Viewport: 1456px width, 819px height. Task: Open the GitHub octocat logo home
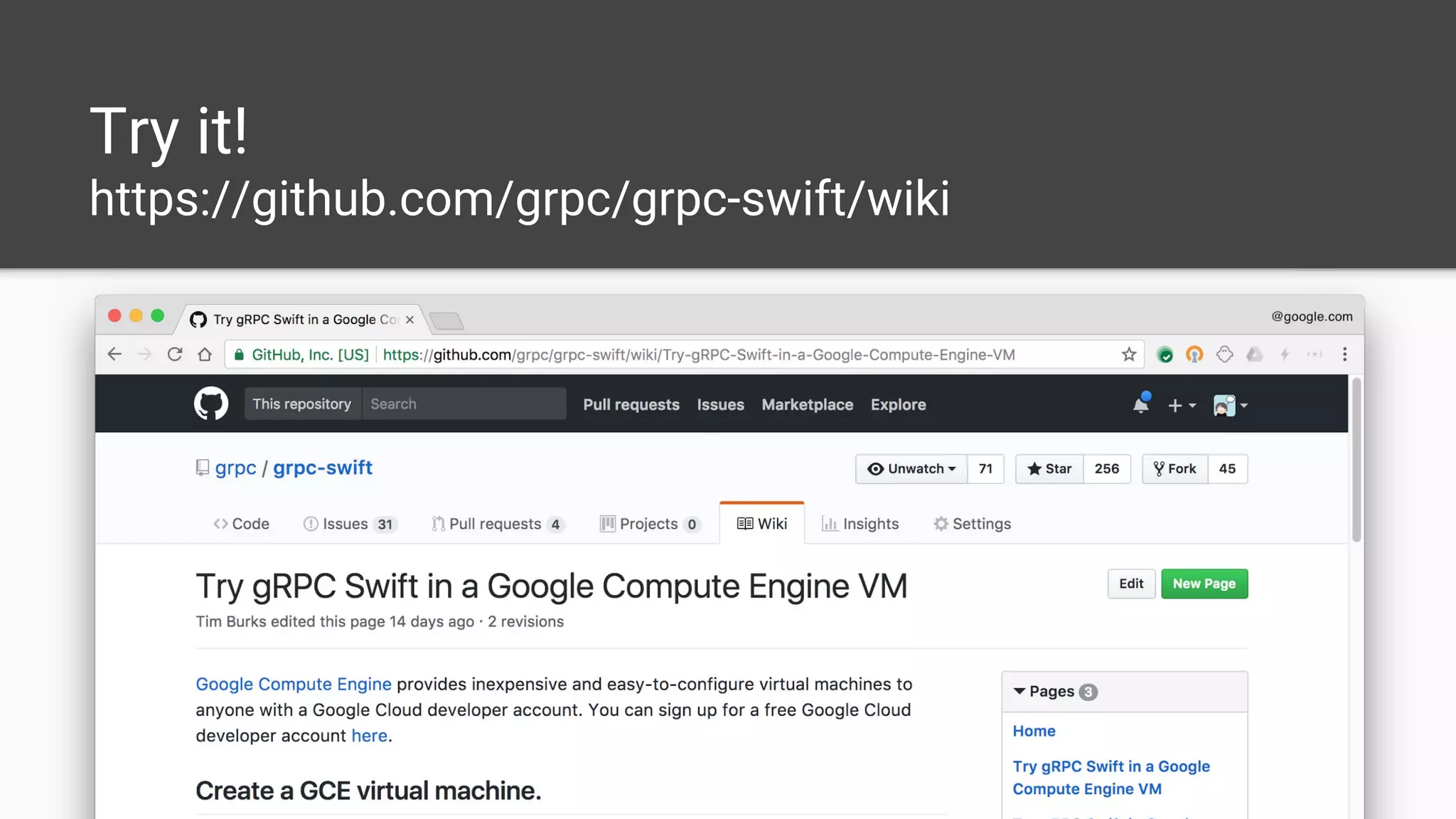pos(211,404)
